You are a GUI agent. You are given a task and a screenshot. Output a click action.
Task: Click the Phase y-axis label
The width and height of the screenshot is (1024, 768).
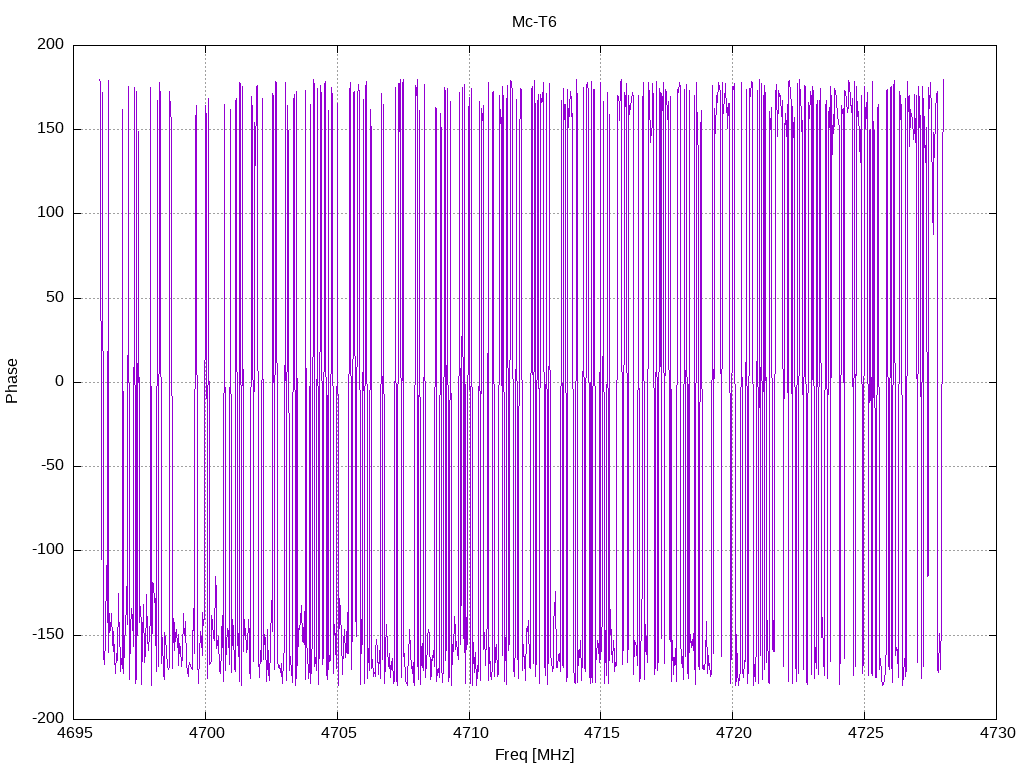[x=12, y=381]
